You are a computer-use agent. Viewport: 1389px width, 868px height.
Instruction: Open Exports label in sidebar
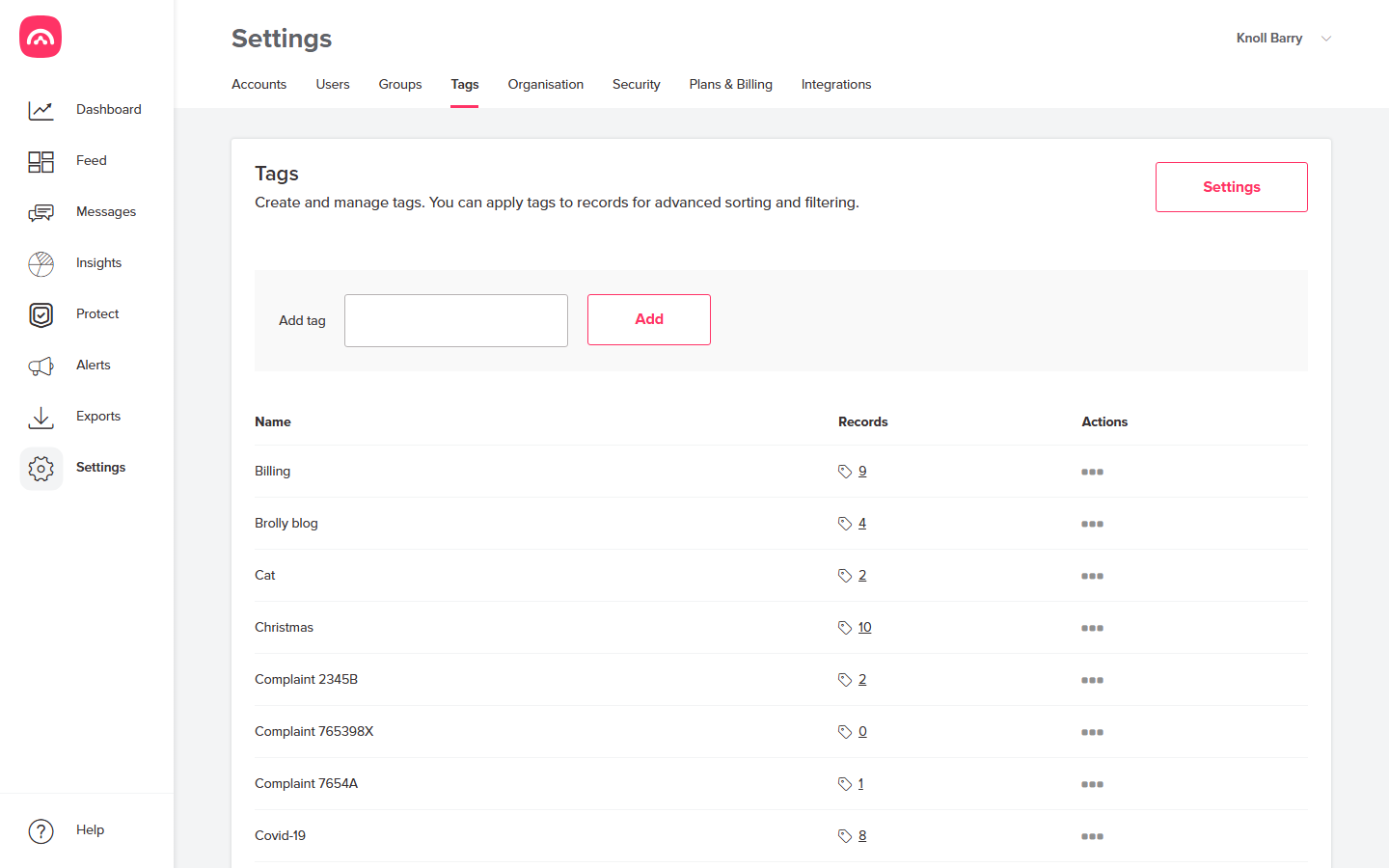pos(98,416)
